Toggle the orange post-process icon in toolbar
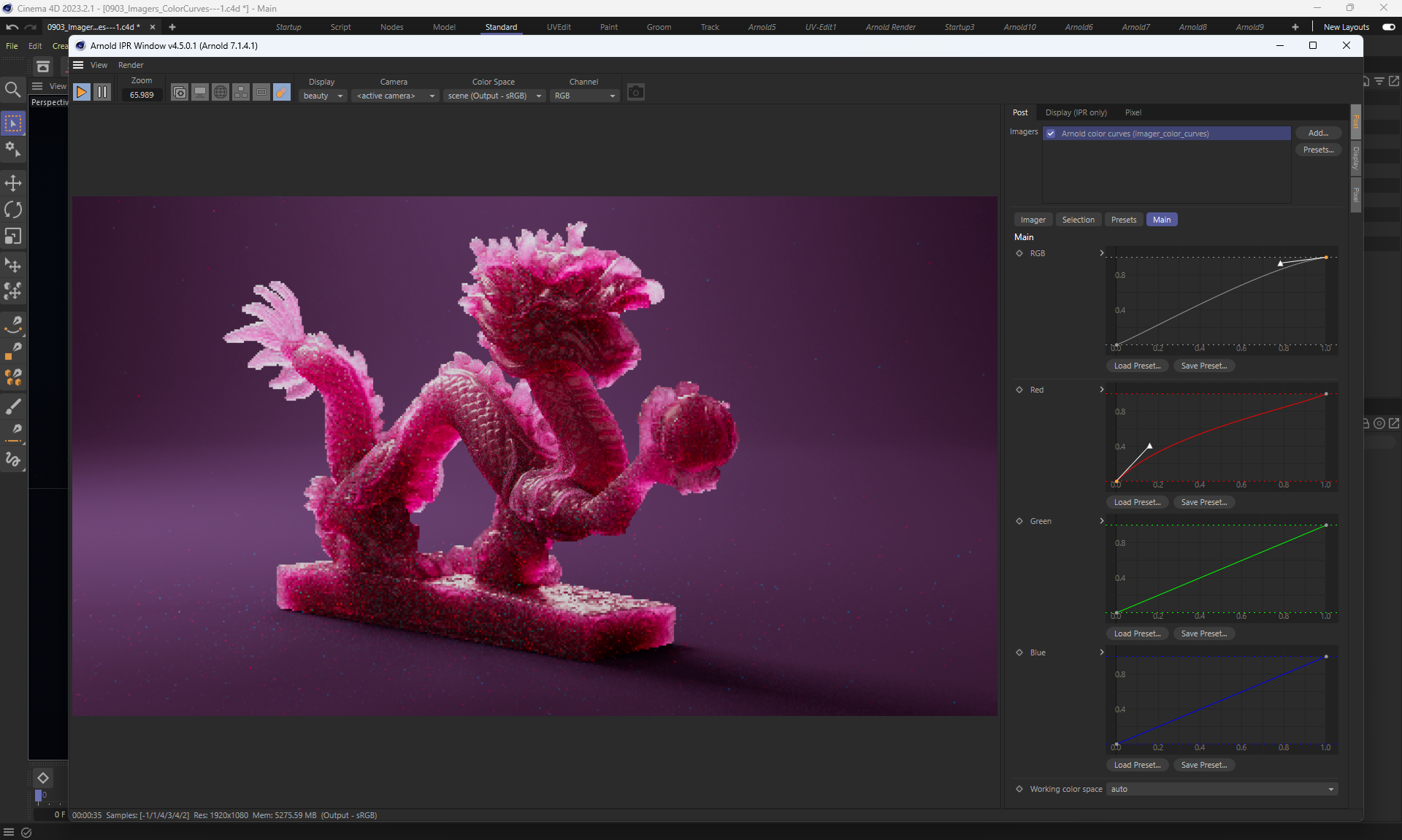Viewport: 1402px width, 840px height. click(281, 93)
